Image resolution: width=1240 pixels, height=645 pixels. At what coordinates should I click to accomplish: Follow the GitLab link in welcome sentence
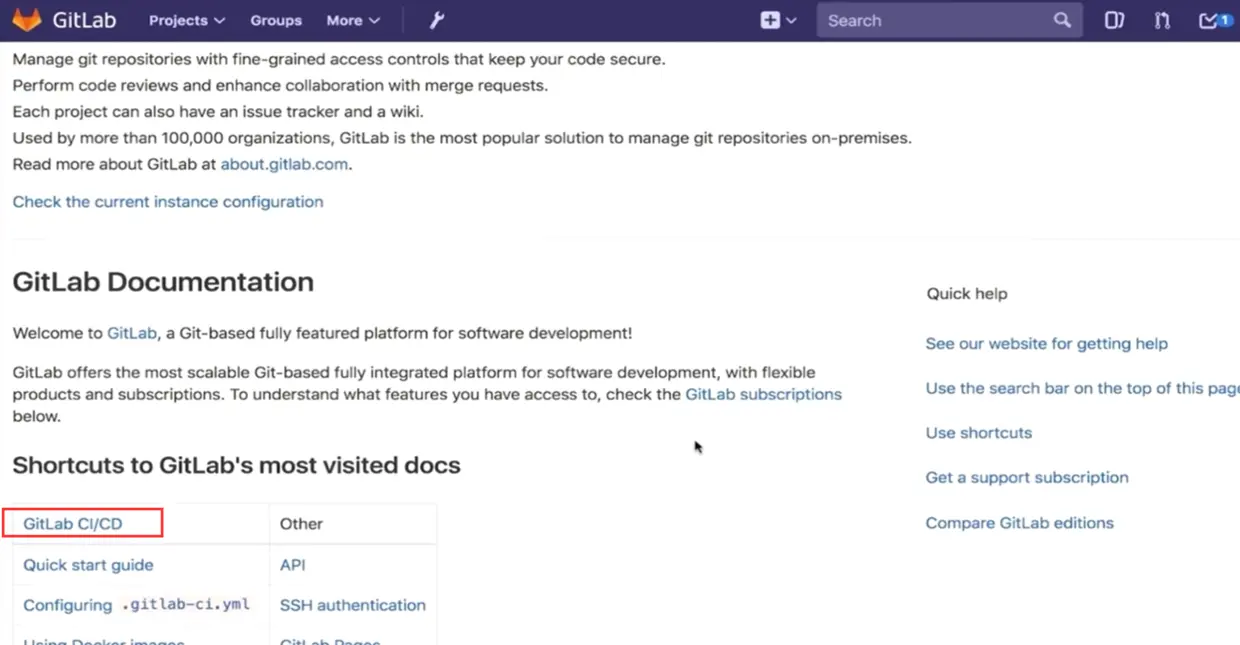(132, 333)
